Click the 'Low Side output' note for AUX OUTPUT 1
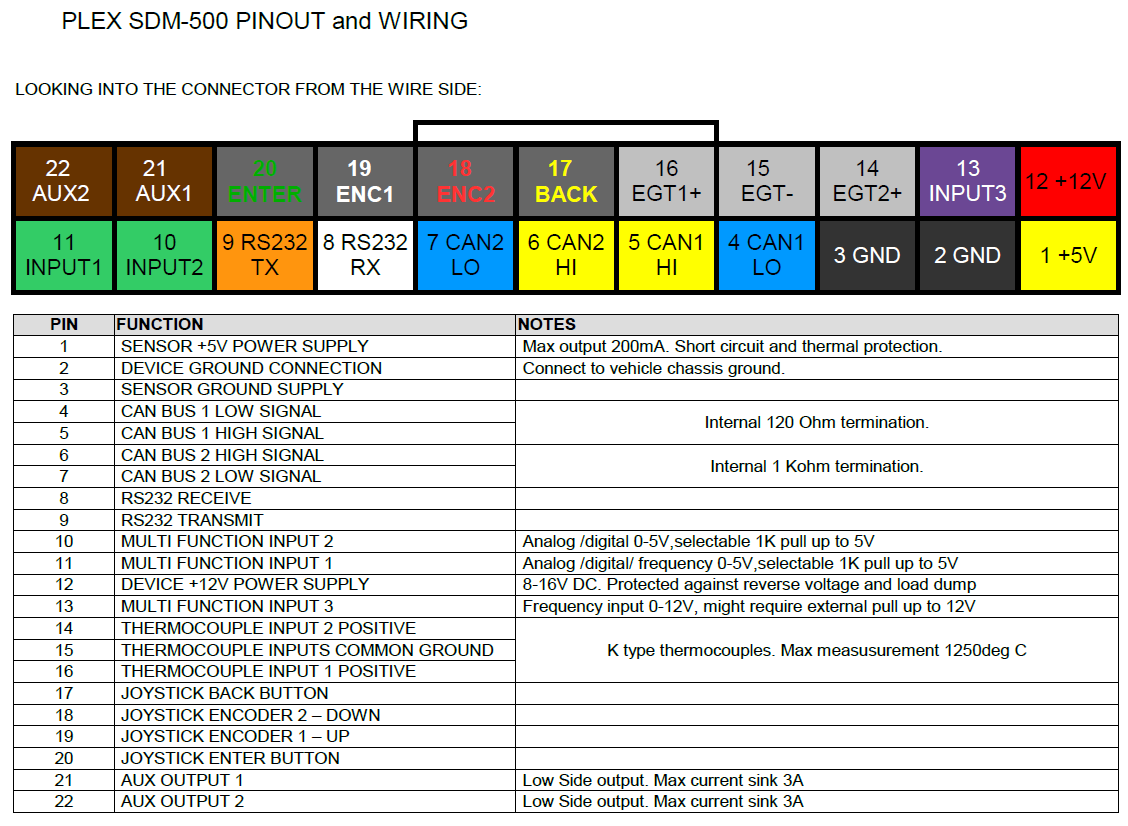 [x=663, y=780]
